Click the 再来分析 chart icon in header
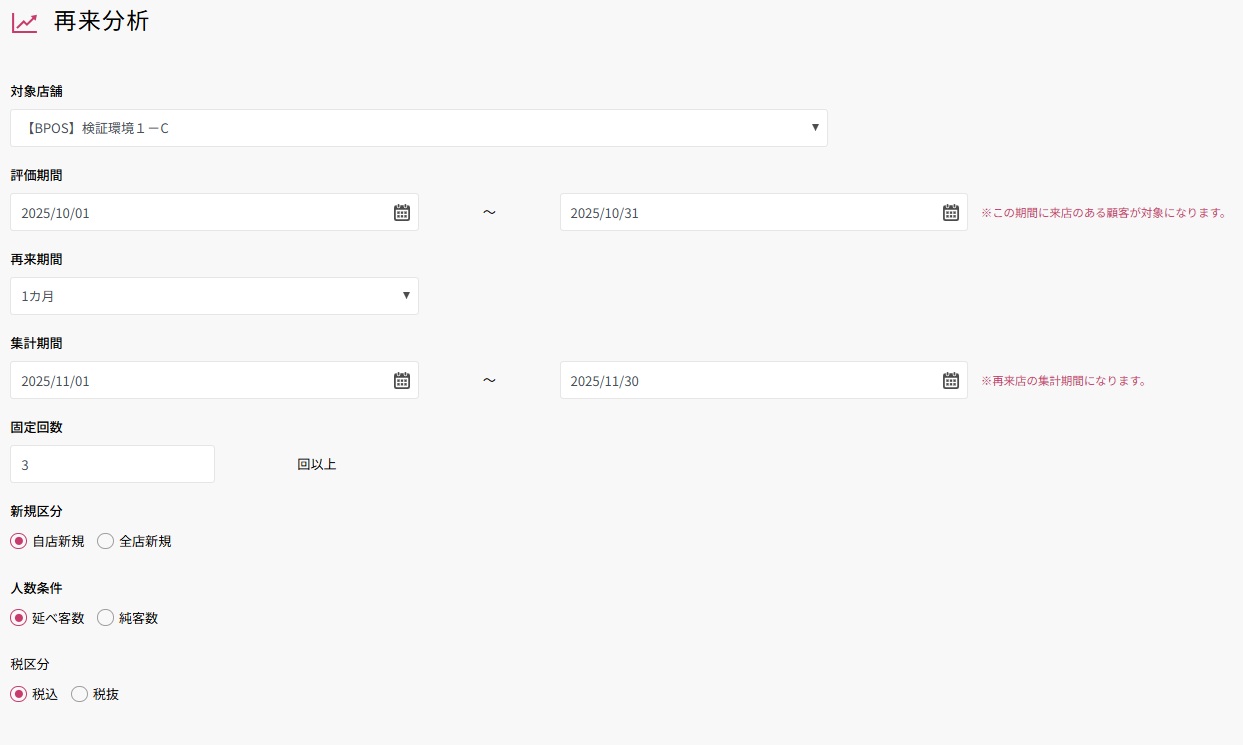 (x=25, y=22)
